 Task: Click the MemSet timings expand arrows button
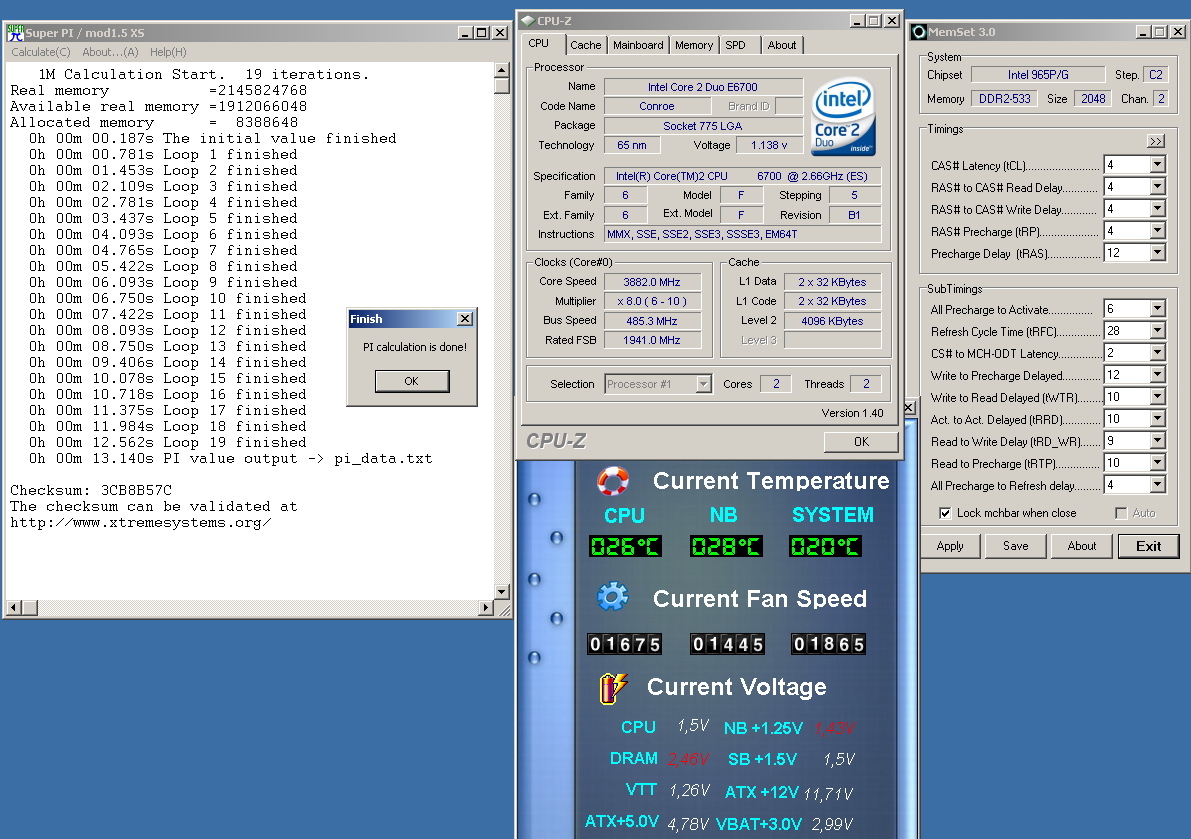point(1155,141)
